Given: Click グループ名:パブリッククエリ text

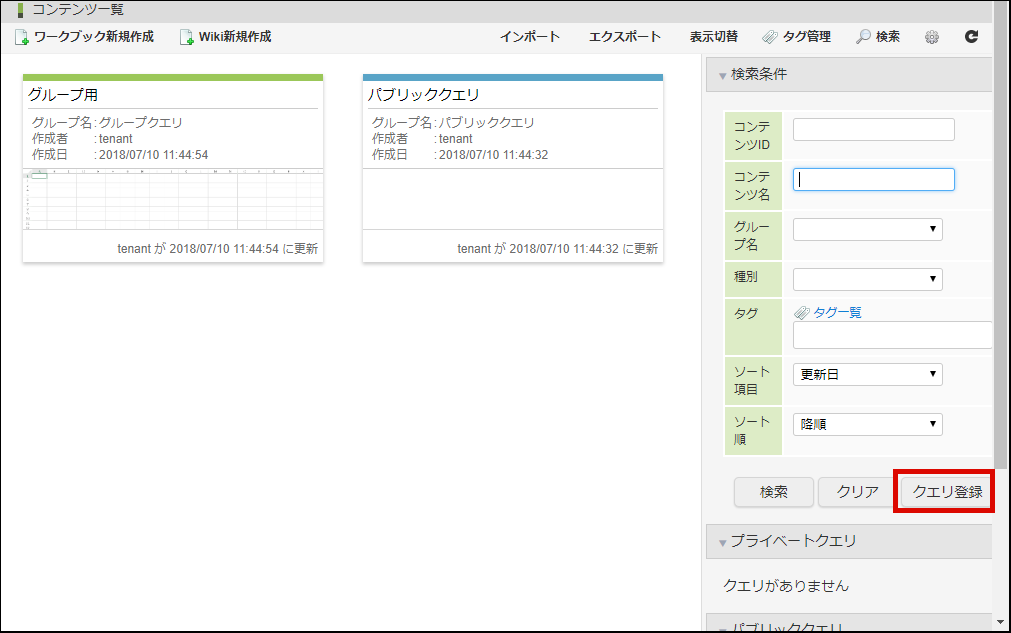Looking at the screenshot, I should (453, 122).
